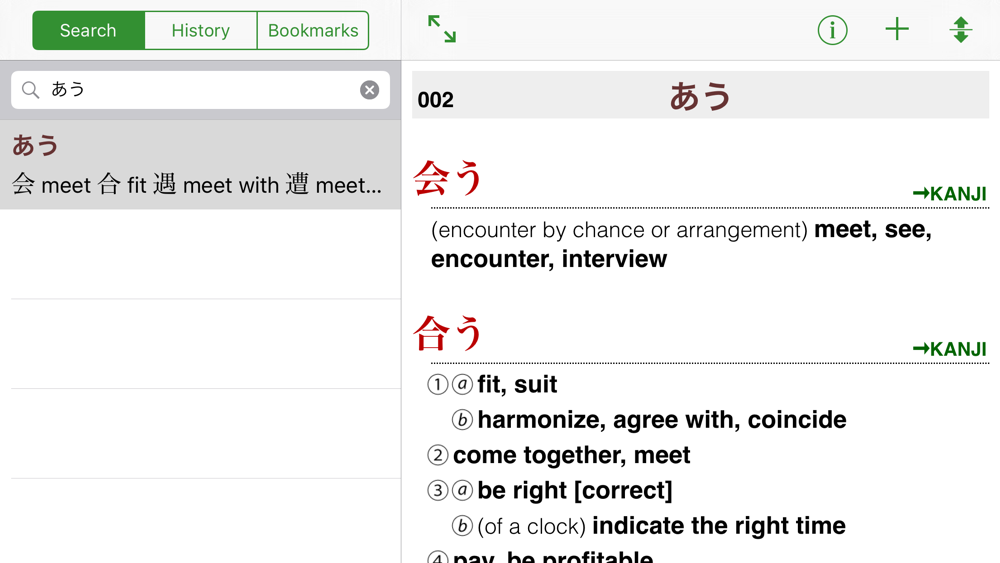Viewport: 1000px width, 563px height.
Task: Select the あう search result entry
Action: click(200, 165)
